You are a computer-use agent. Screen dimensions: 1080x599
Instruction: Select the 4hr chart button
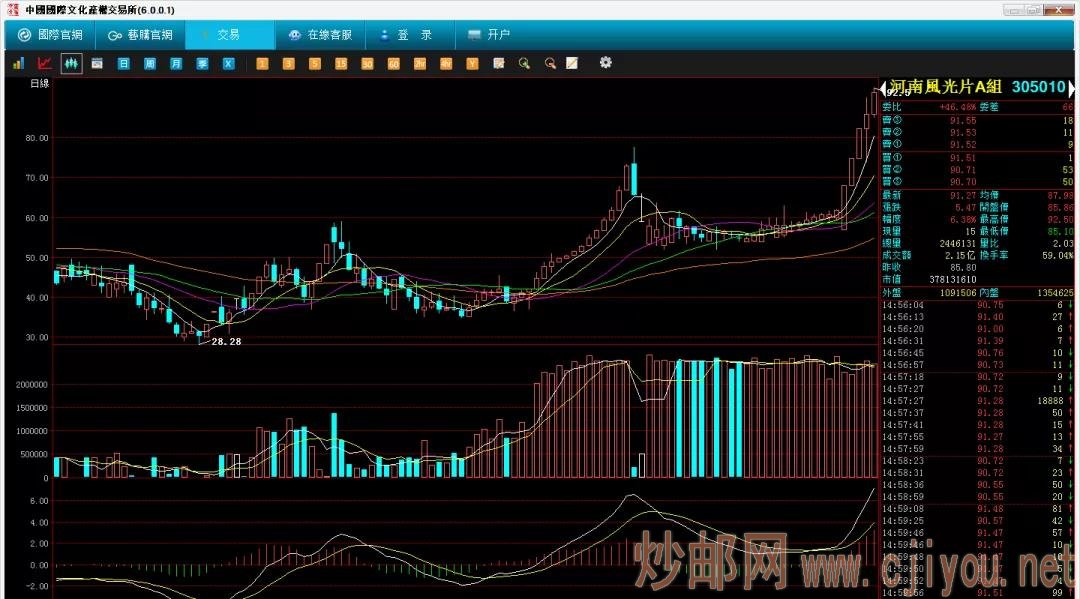click(446, 63)
